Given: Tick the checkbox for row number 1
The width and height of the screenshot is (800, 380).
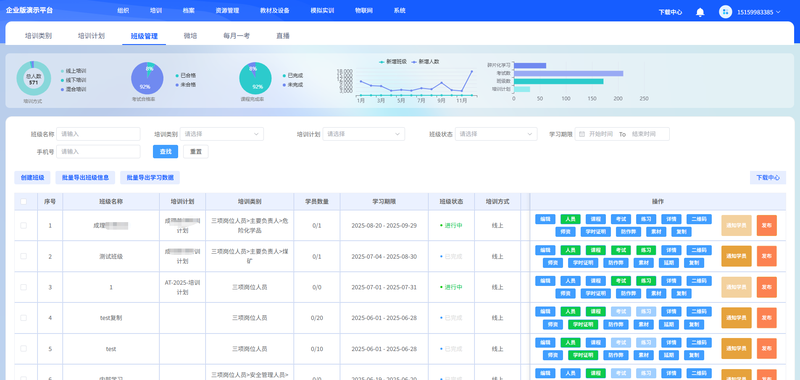Looking at the screenshot, I should (x=23, y=225).
